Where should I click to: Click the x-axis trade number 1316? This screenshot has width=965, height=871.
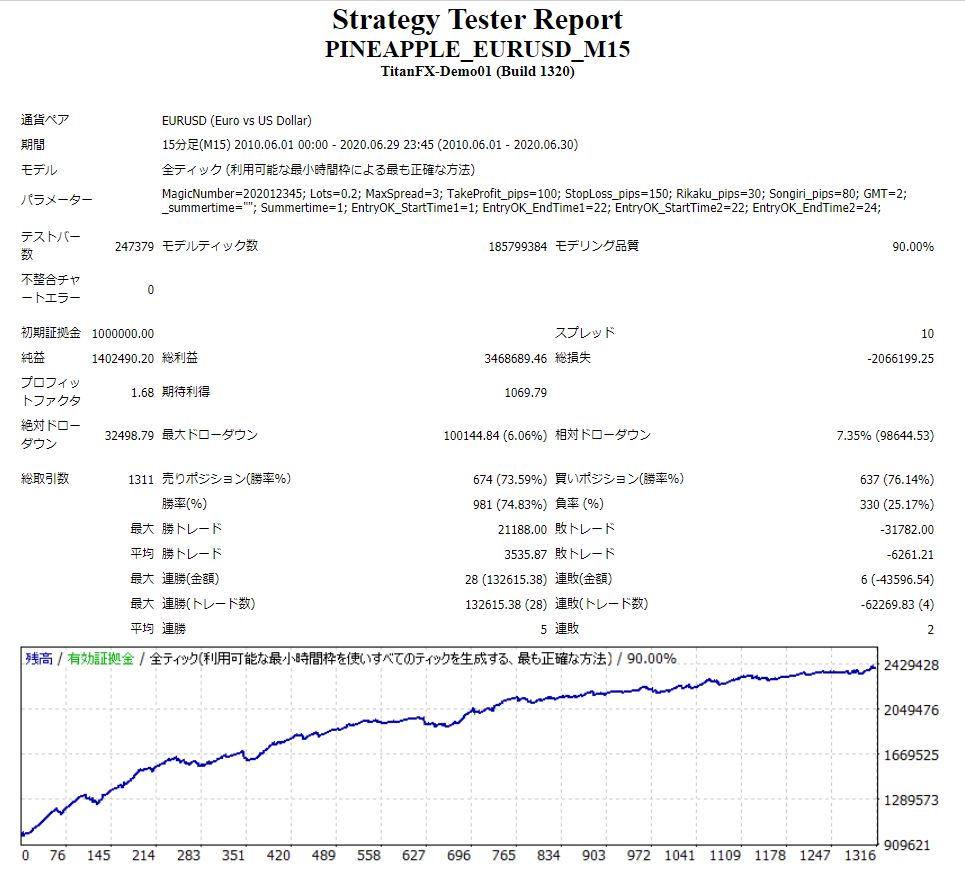pos(859,855)
